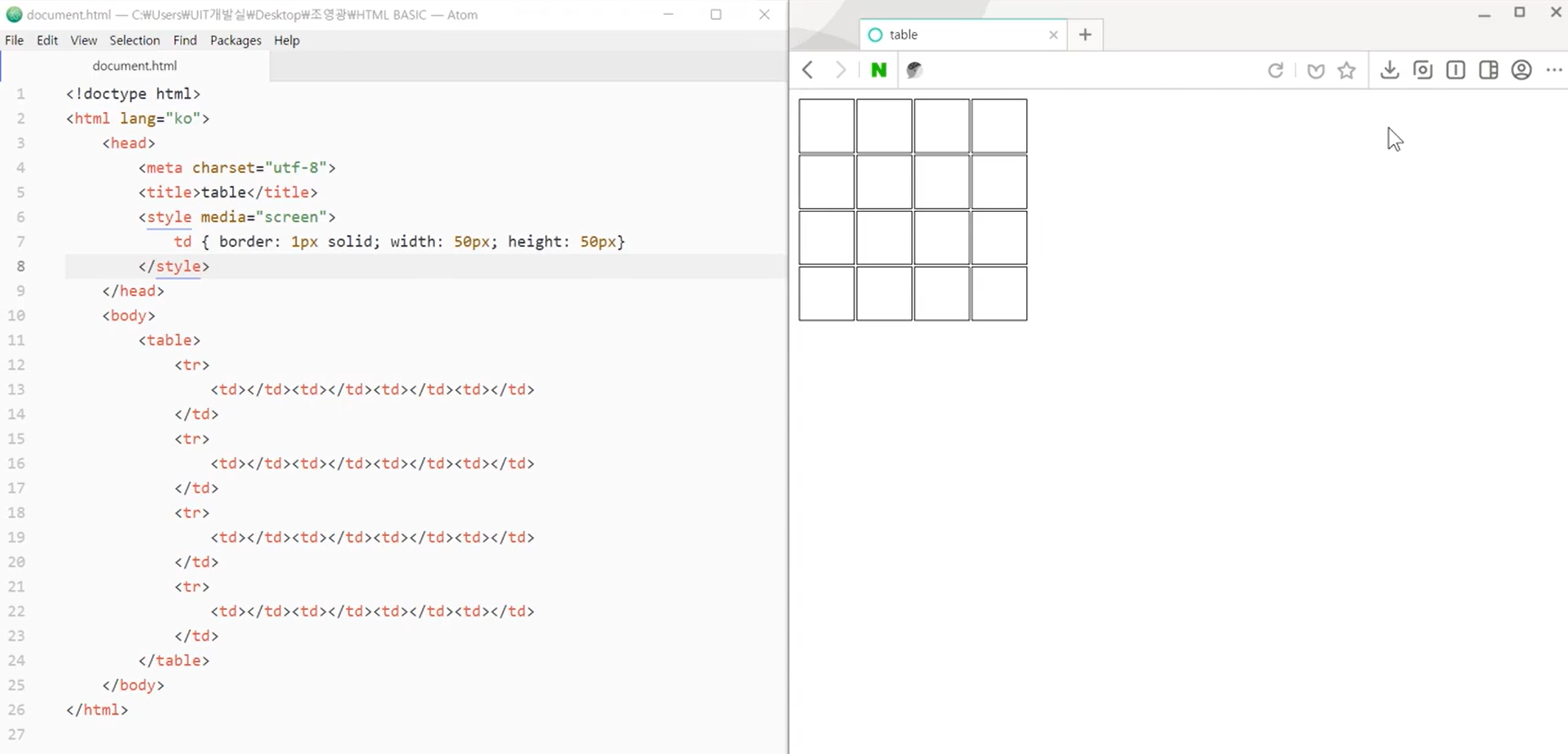Viewport: 1568px width, 754px height.
Task: Open the Packages menu
Action: (235, 40)
